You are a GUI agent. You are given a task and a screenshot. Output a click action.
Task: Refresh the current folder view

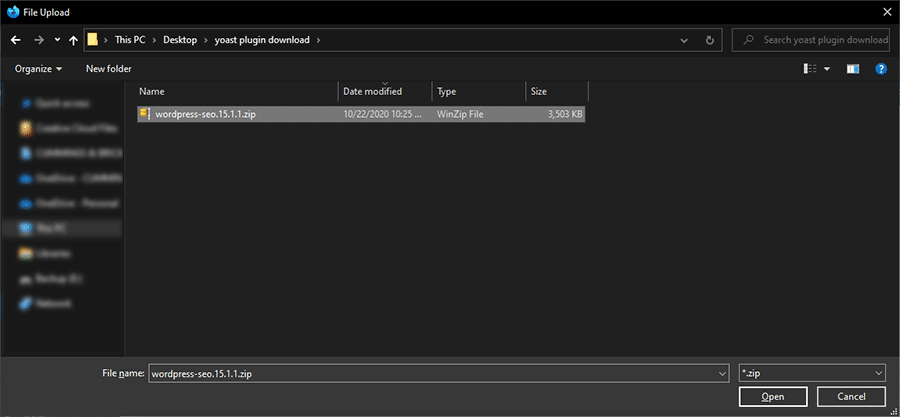[709, 40]
